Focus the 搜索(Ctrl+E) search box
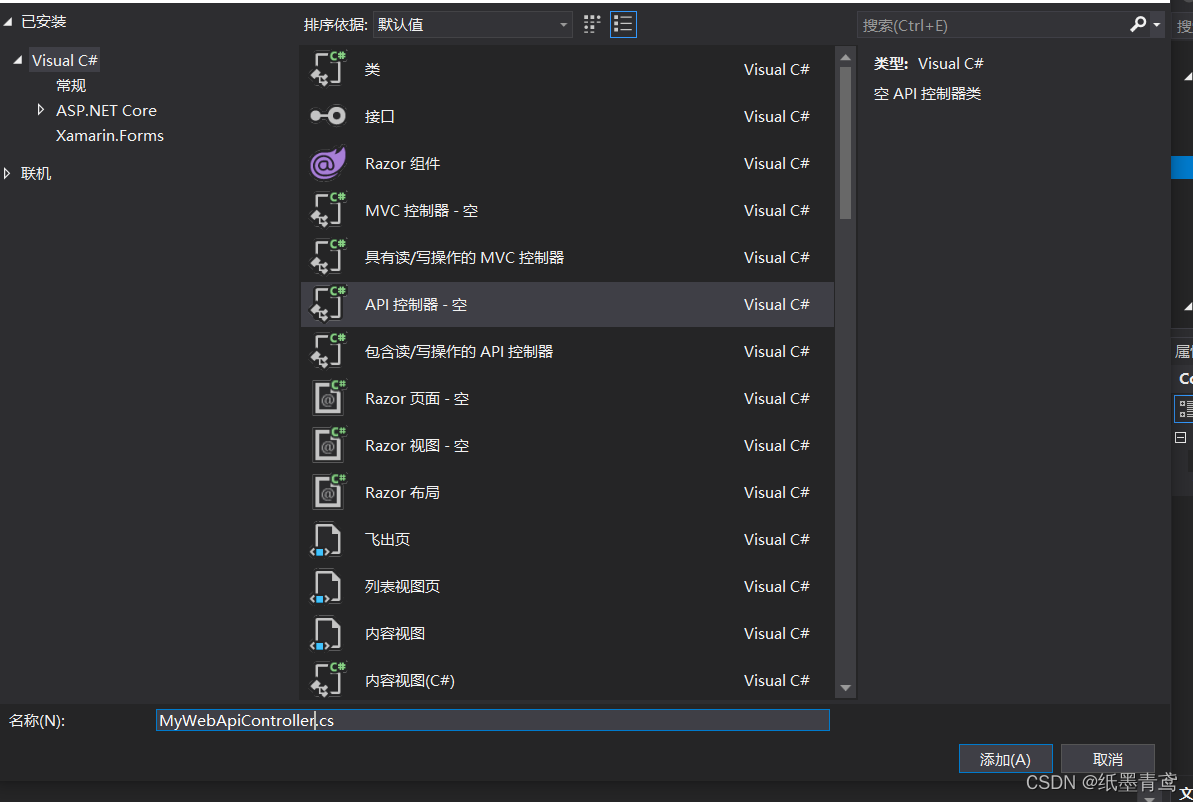The image size is (1193, 802). (991, 25)
